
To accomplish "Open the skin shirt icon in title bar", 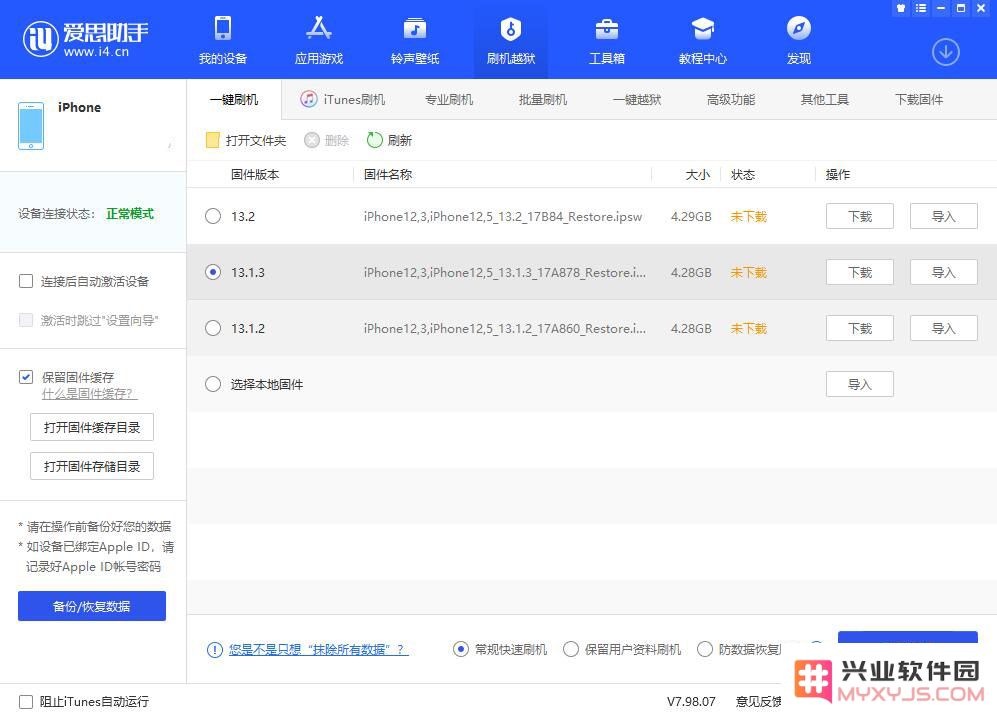I will (900, 8).
